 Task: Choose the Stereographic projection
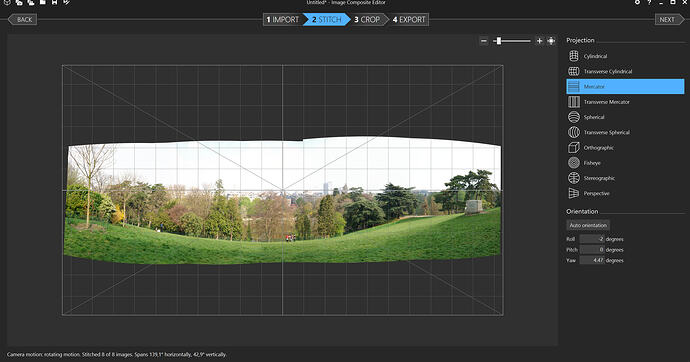point(625,178)
